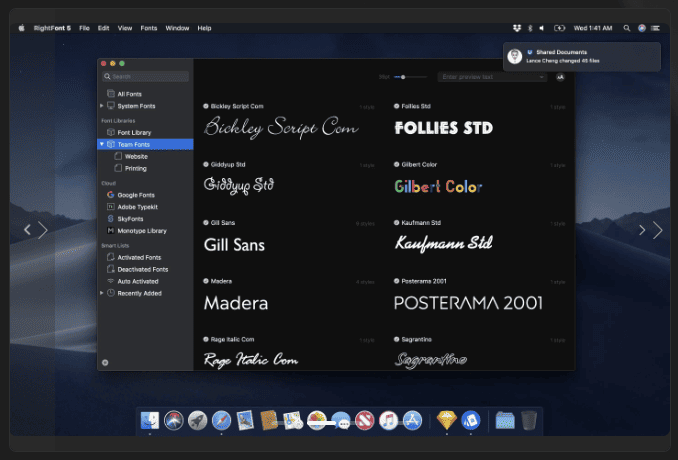
Task: Select the Website font collection
Action: (136, 156)
